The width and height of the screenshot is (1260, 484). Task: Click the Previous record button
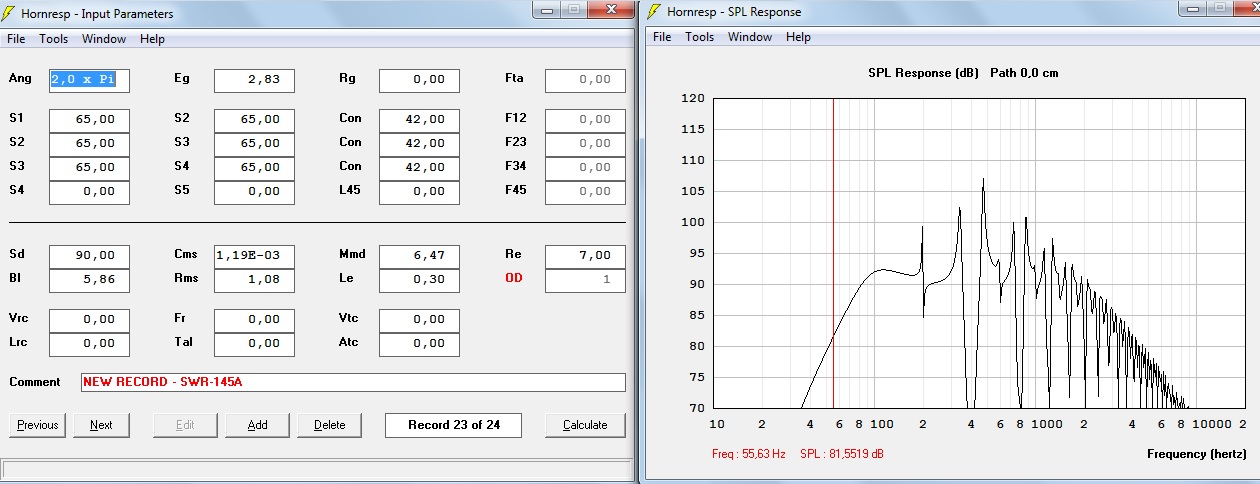point(38,425)
